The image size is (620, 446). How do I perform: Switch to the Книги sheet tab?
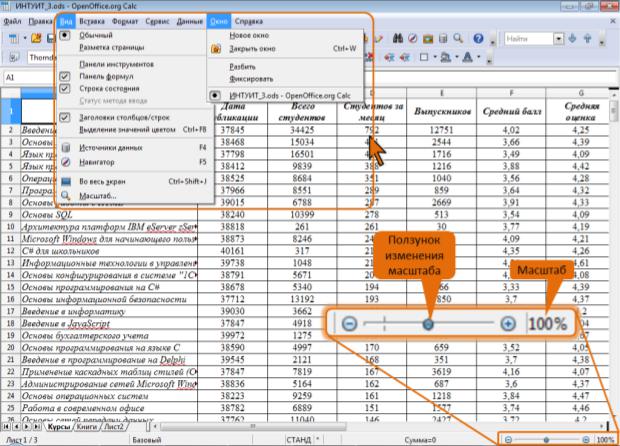click(x=86, y=427)
